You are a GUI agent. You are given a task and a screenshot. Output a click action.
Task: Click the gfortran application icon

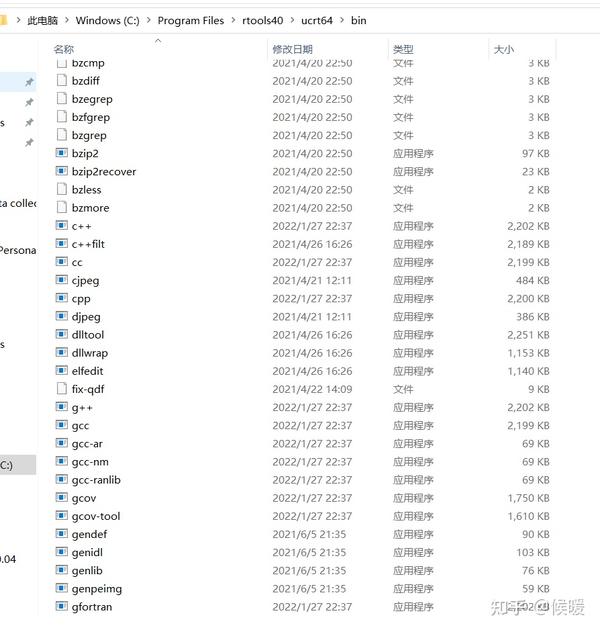point(61,606)
